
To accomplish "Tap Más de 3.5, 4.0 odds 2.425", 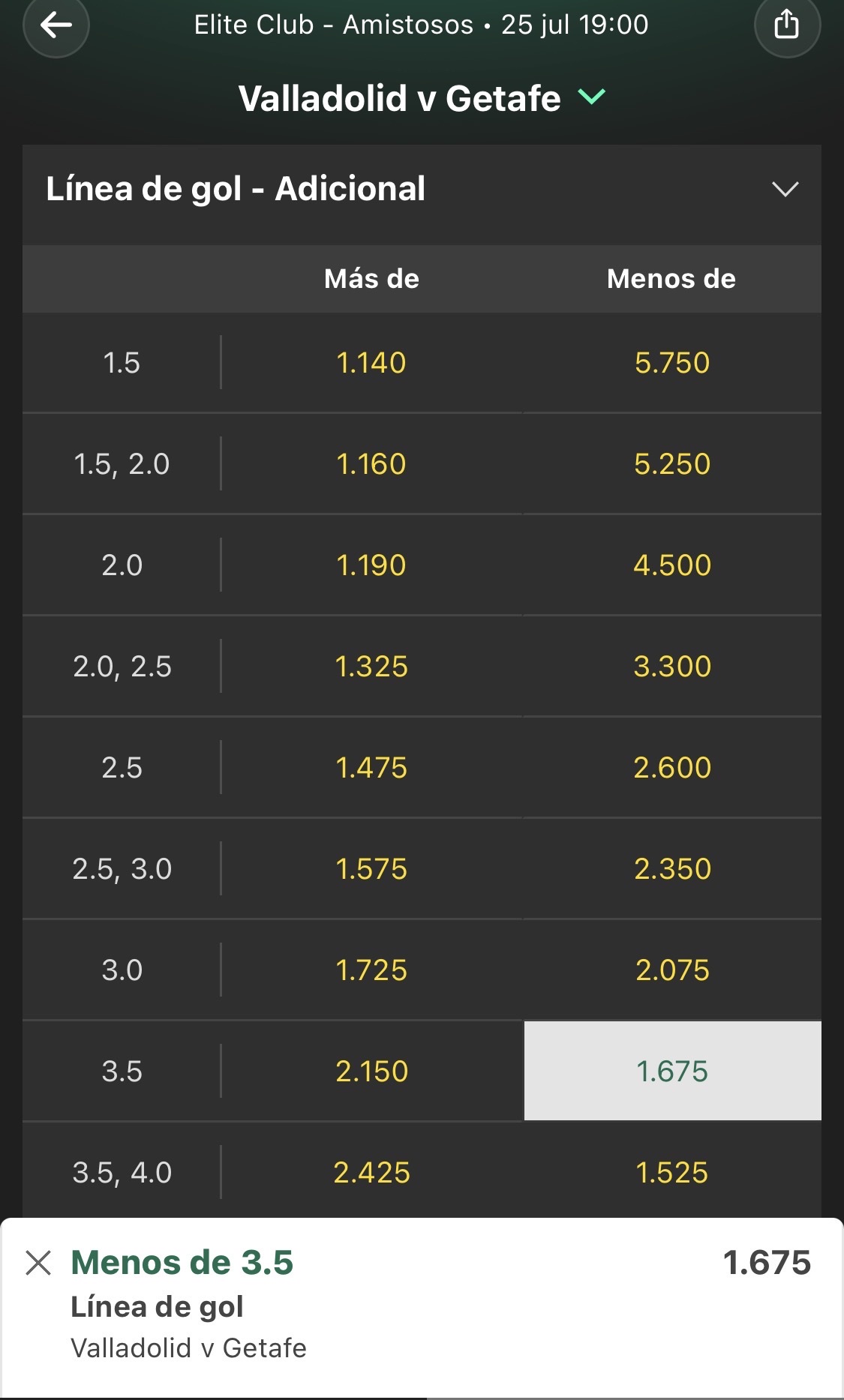I will coord(371,1172).
